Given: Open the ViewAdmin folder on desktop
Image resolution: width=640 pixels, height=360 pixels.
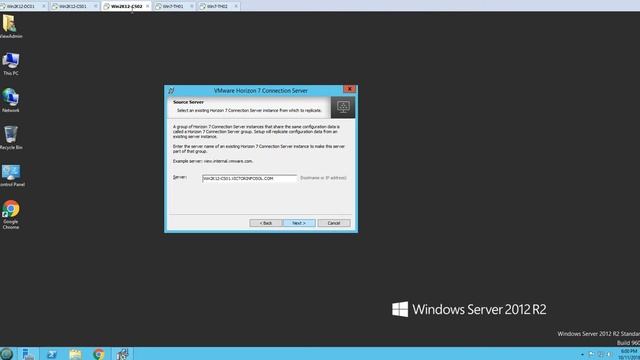Looking at the screenshot, I should point(11,26).
